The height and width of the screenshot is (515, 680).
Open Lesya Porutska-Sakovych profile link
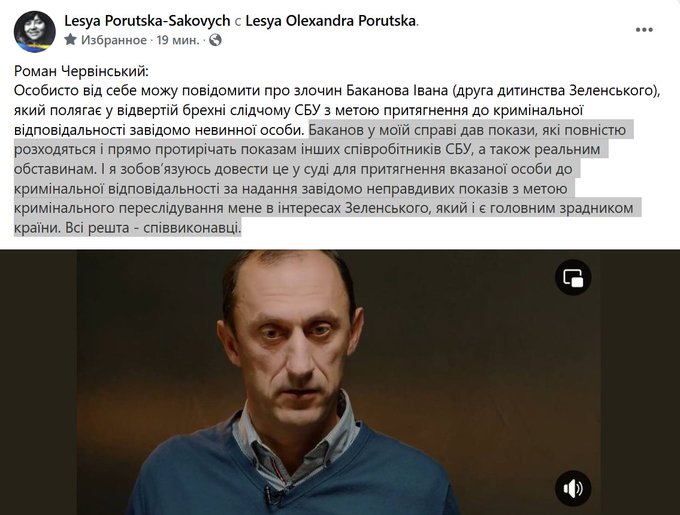click(147, 20)
